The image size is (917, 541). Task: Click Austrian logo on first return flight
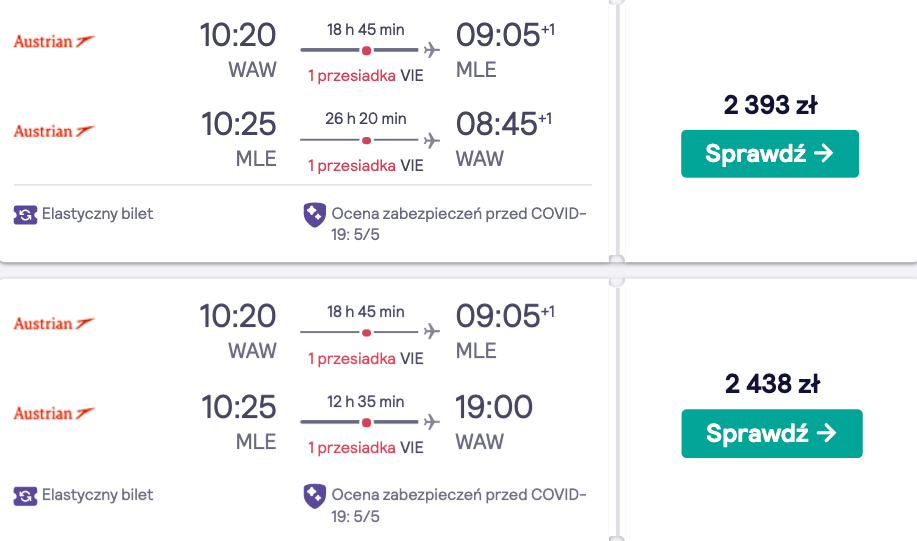(54, 131)
